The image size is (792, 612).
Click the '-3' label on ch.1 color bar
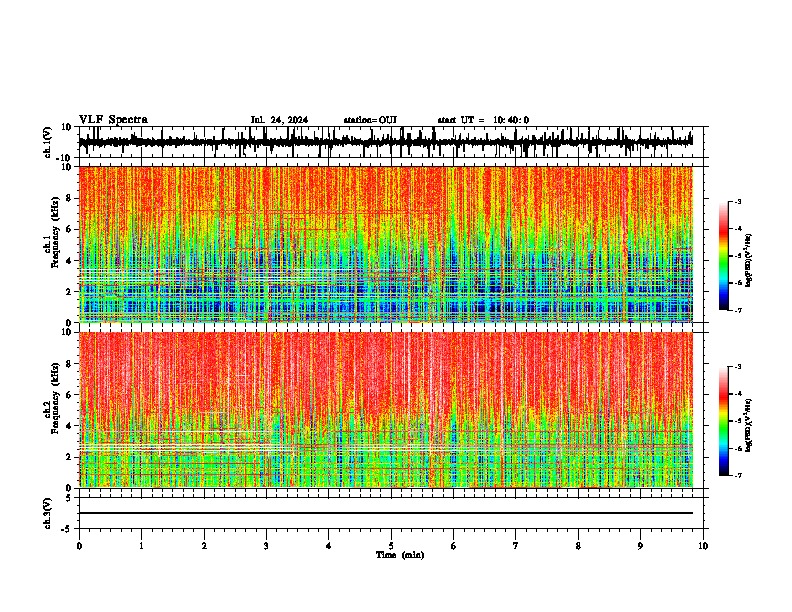737,202
